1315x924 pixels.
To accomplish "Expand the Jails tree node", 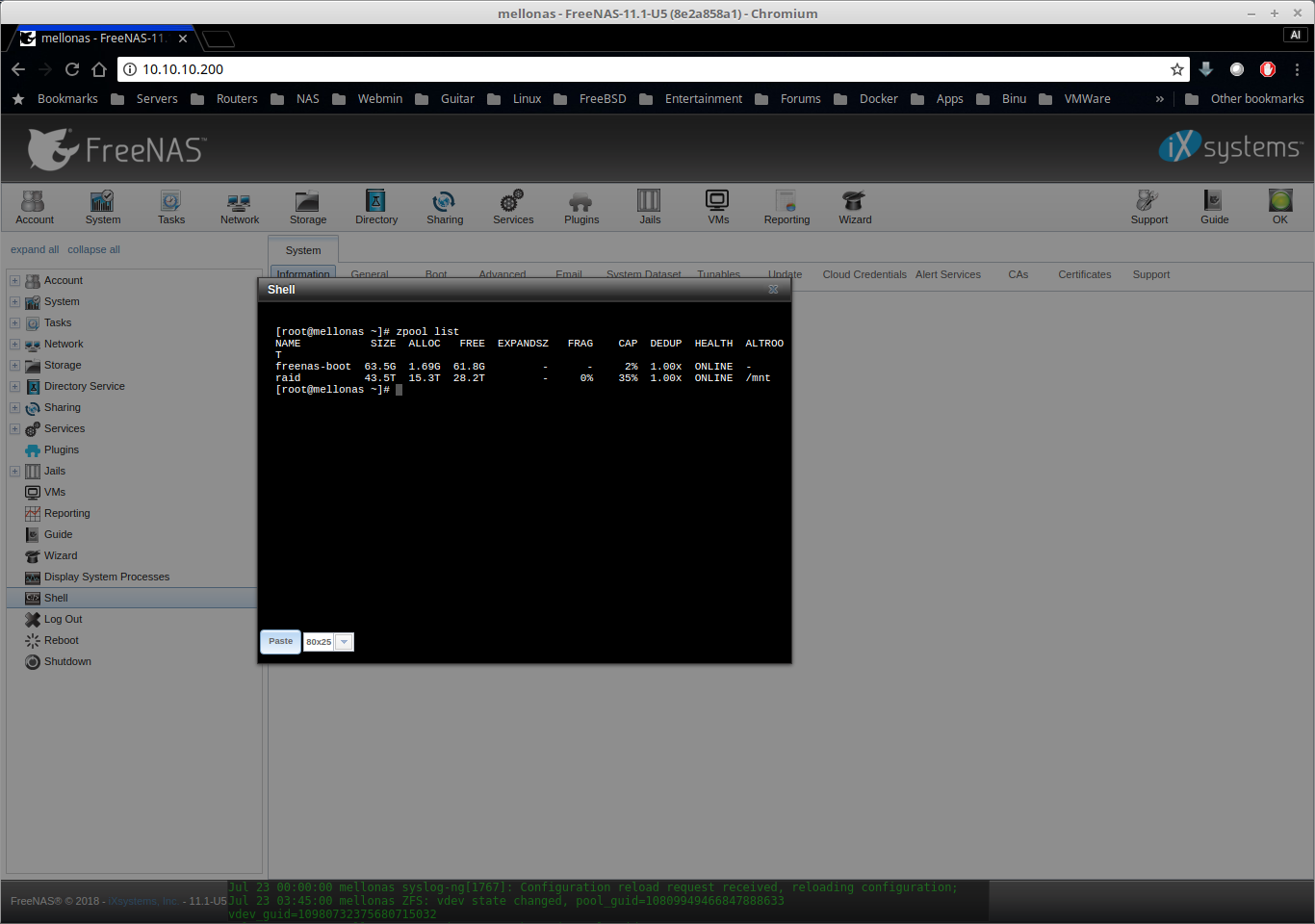I will pyautogui.click(x=14, y=472).
